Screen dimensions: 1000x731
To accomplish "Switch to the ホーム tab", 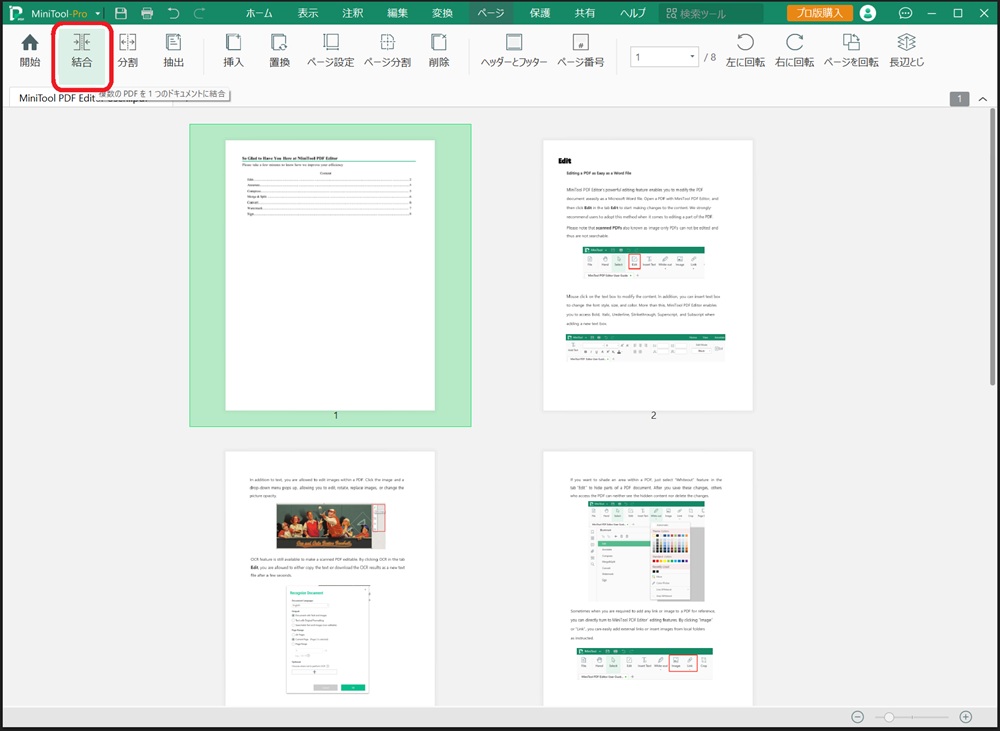I will [259, 13].
